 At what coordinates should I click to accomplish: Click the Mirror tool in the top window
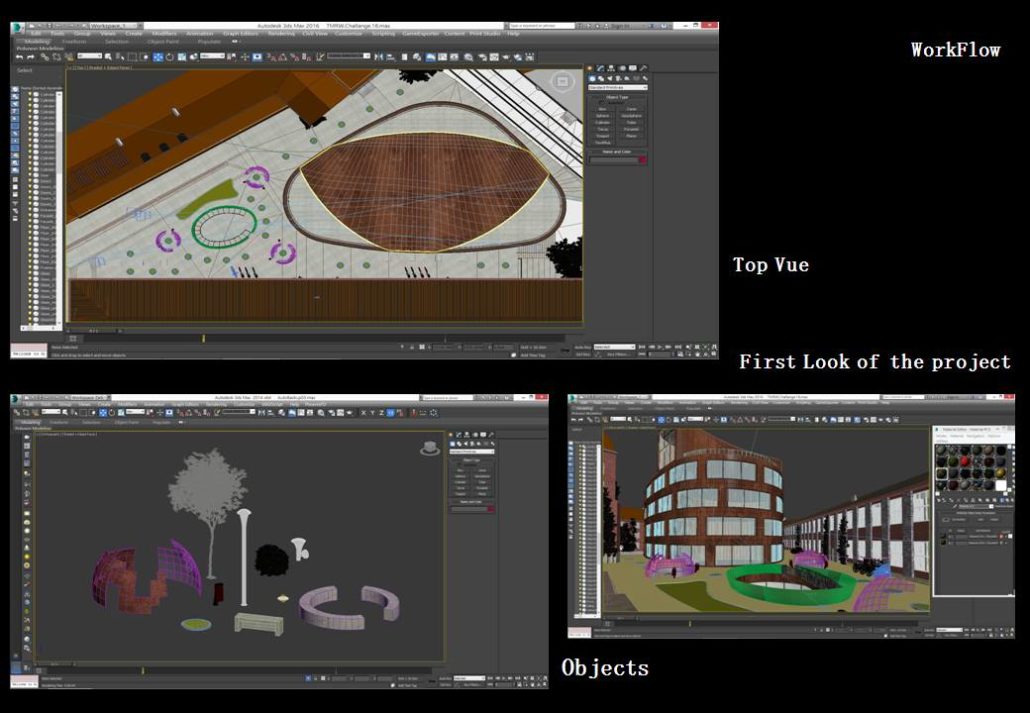(x=379, y=57)
